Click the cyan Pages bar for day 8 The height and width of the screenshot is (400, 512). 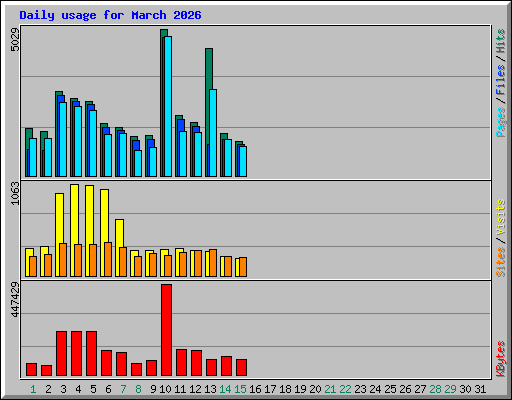pyautogui.click(x=138, y=163)
